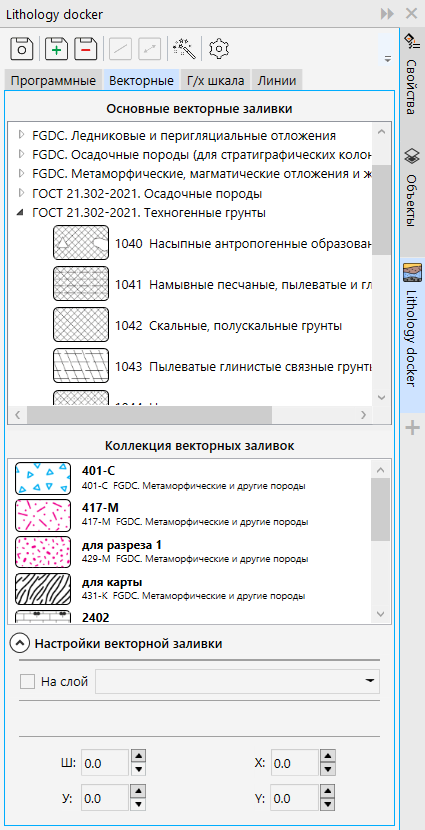The height and width of the screenshot is (830, 425).
Task: Decrease the X value with down arrow
Action: 328,769
